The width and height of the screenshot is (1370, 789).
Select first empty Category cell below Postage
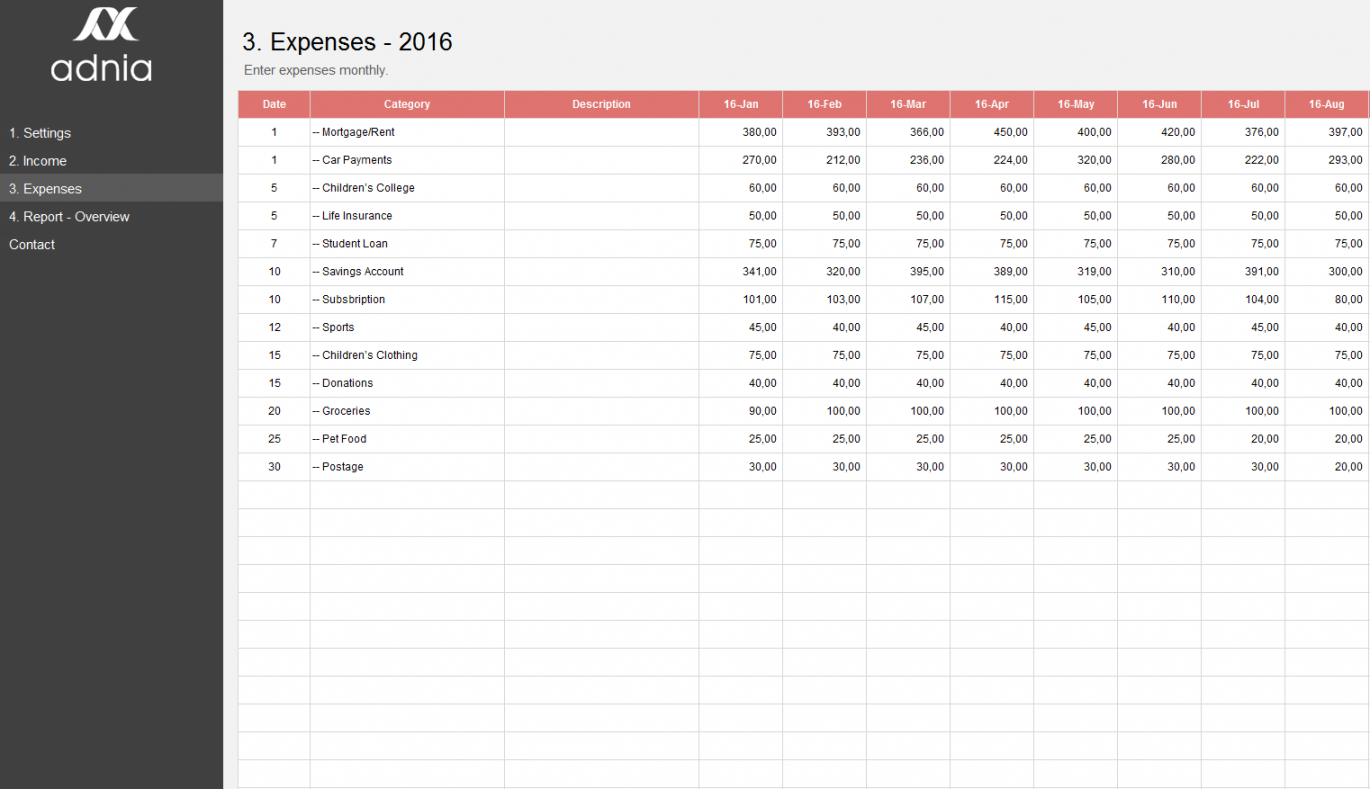click(406, 495)
